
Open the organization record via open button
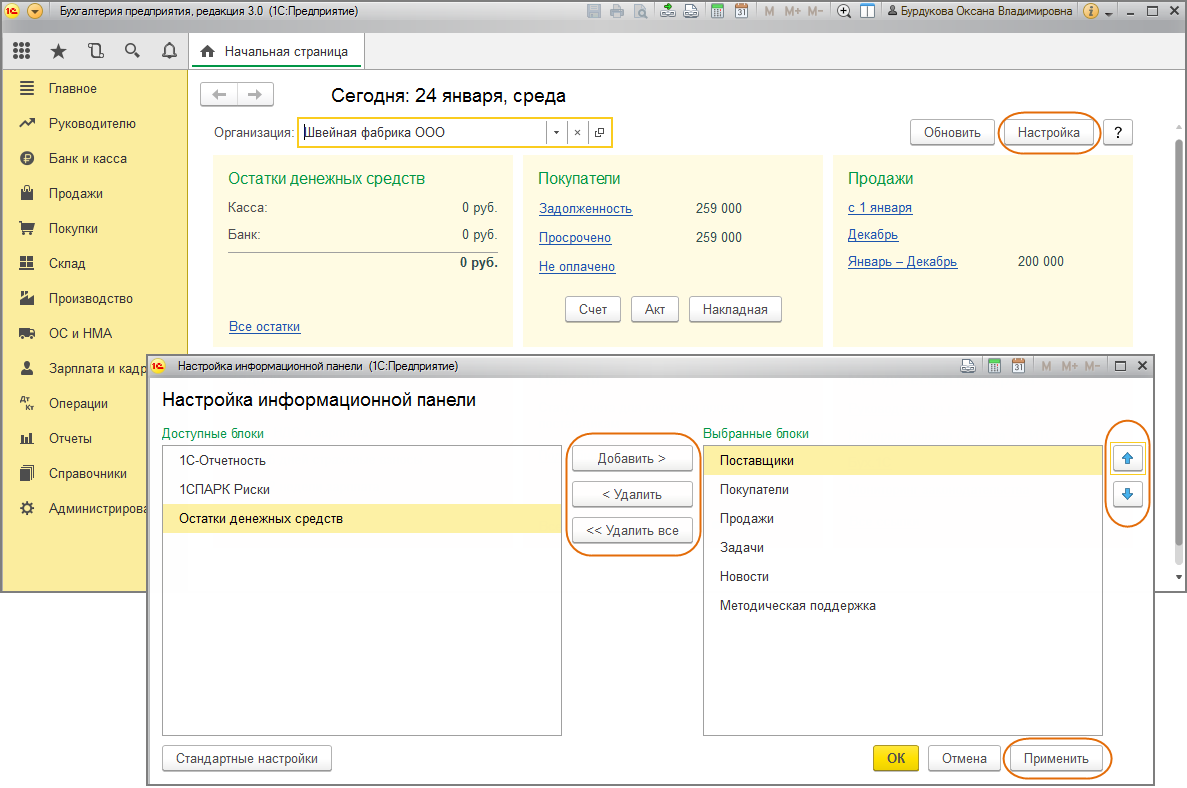pos(599,133)
